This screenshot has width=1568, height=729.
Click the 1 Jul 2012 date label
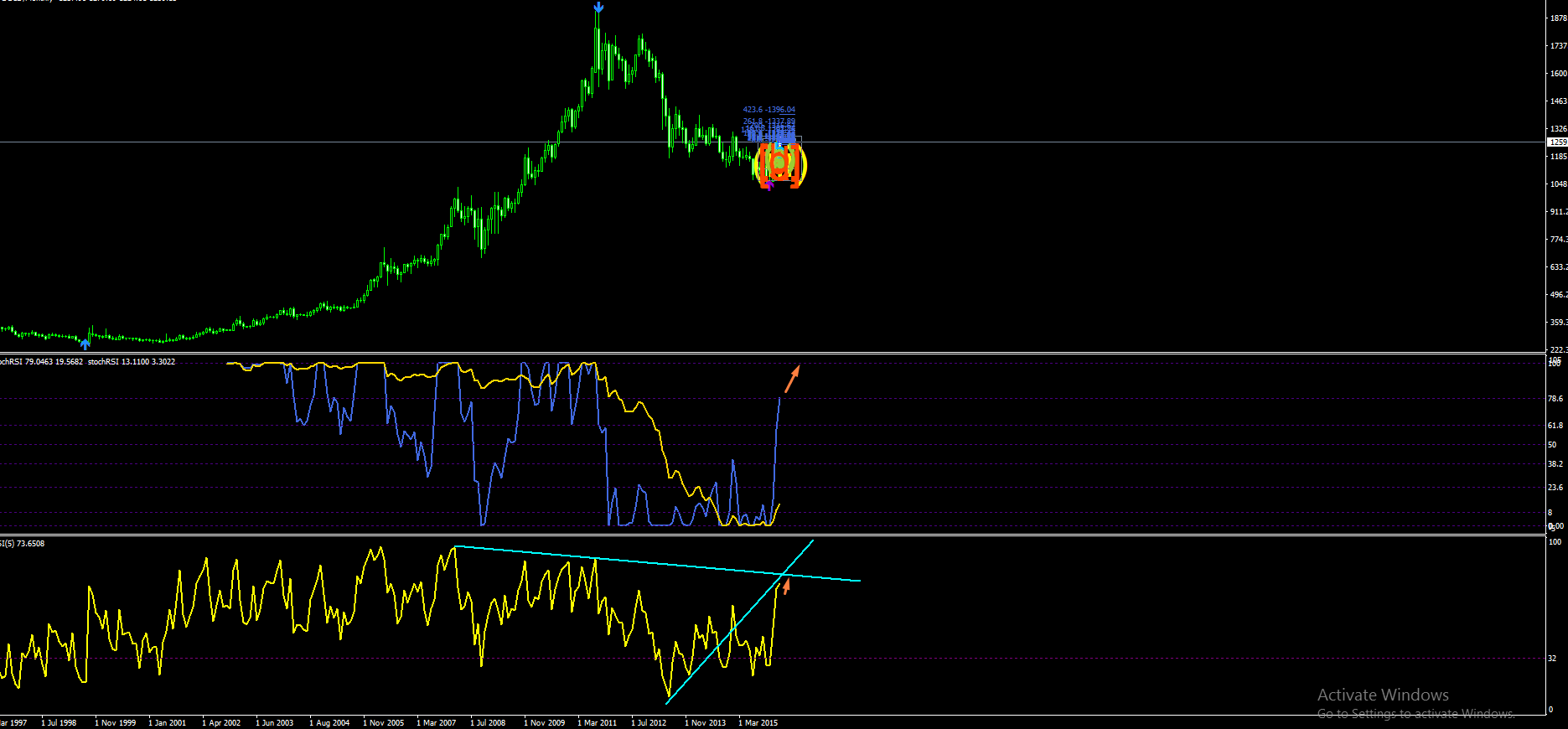point(649,722)
